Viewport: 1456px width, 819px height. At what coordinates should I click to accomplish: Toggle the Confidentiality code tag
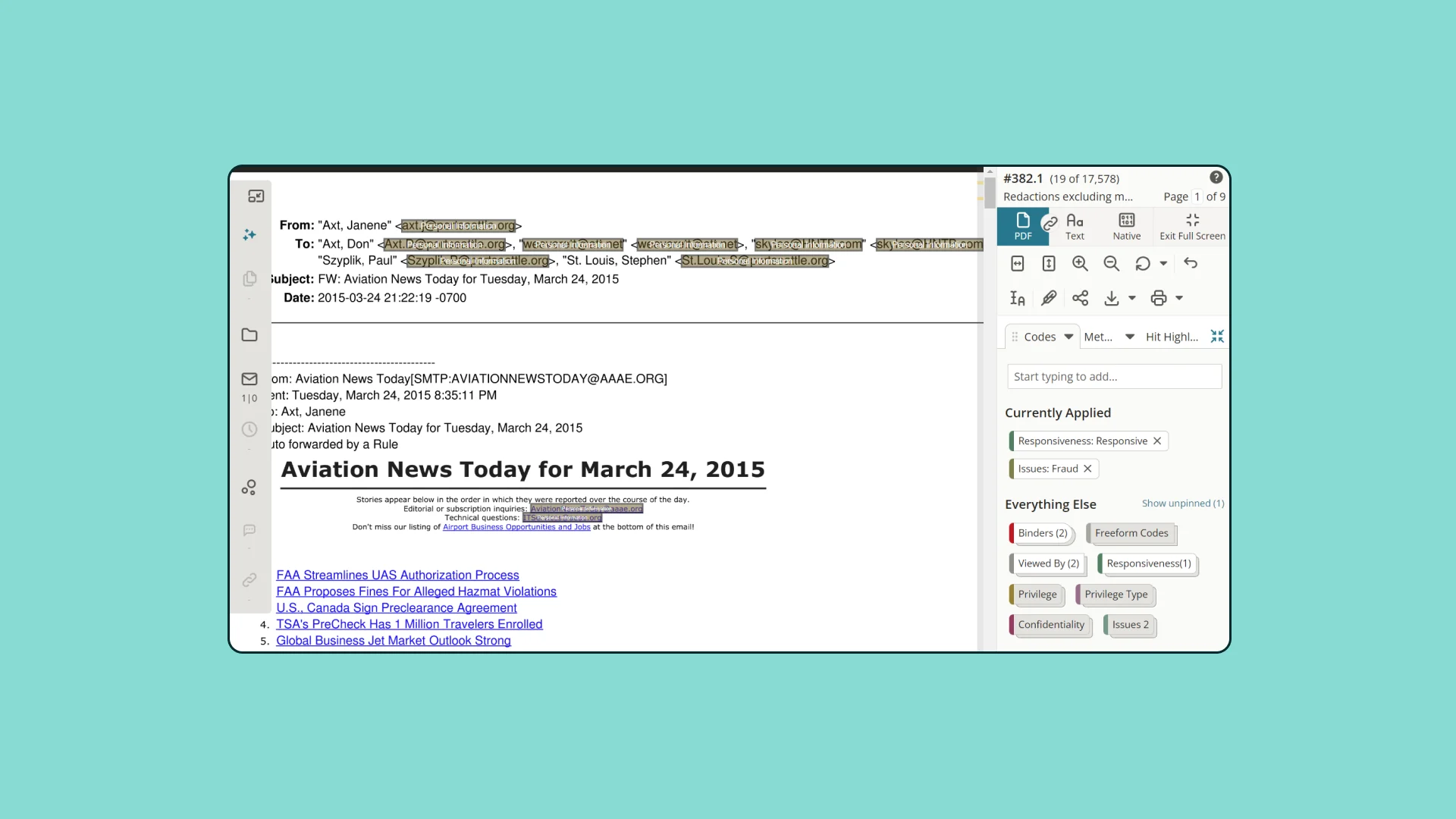click(1050, 625)
